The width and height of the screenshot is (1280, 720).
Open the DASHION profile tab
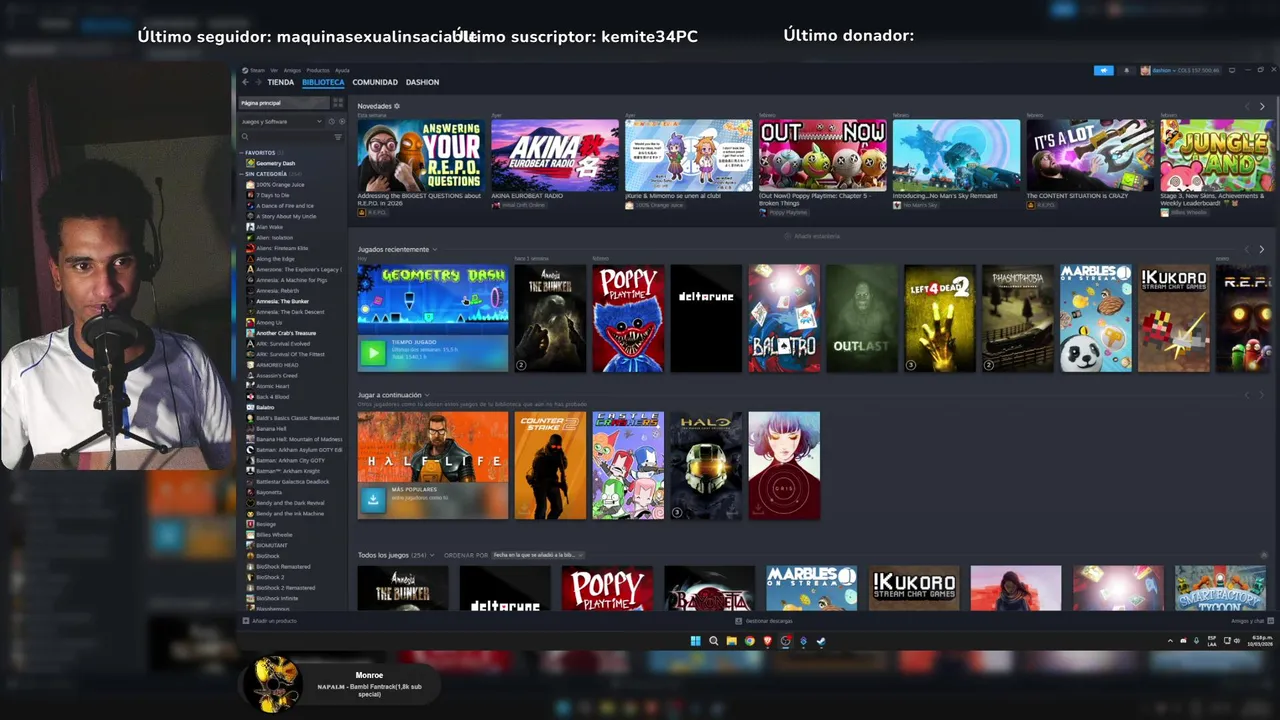pos(422,82)
